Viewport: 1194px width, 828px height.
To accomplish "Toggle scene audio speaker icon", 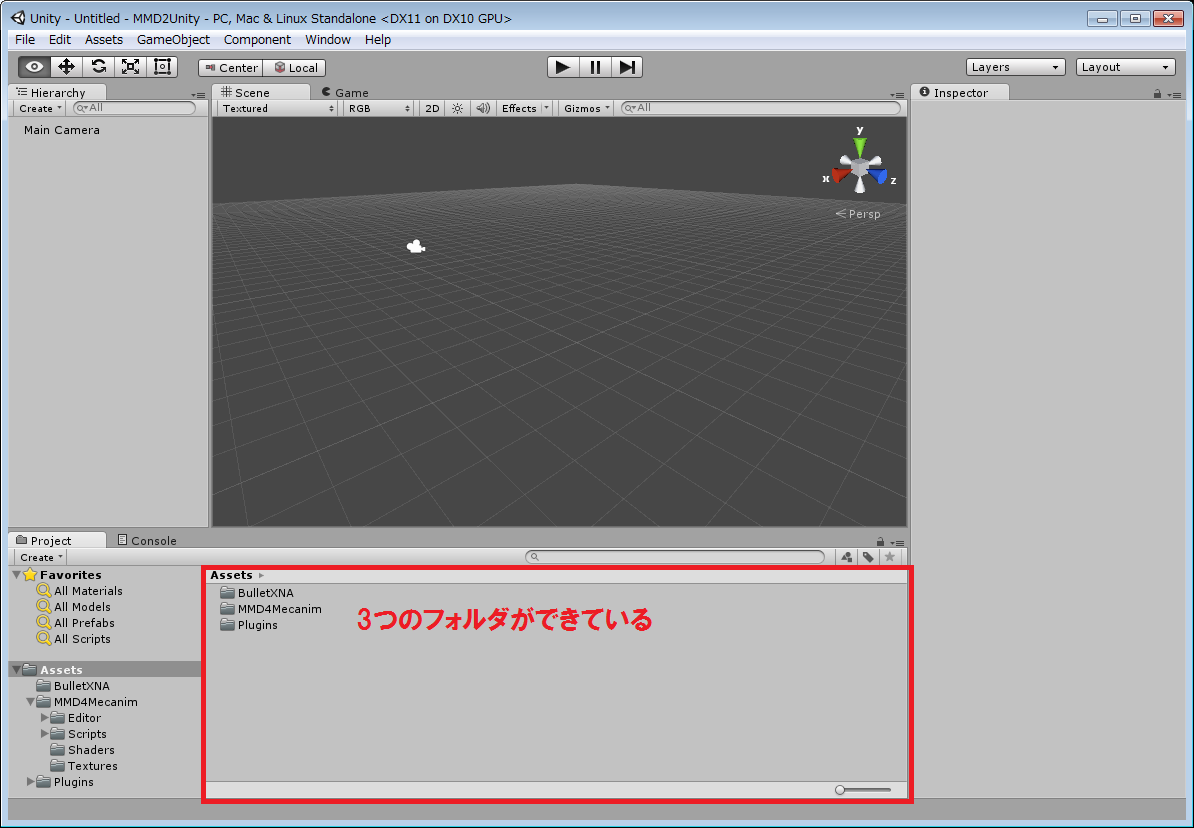I will point(483,108).
